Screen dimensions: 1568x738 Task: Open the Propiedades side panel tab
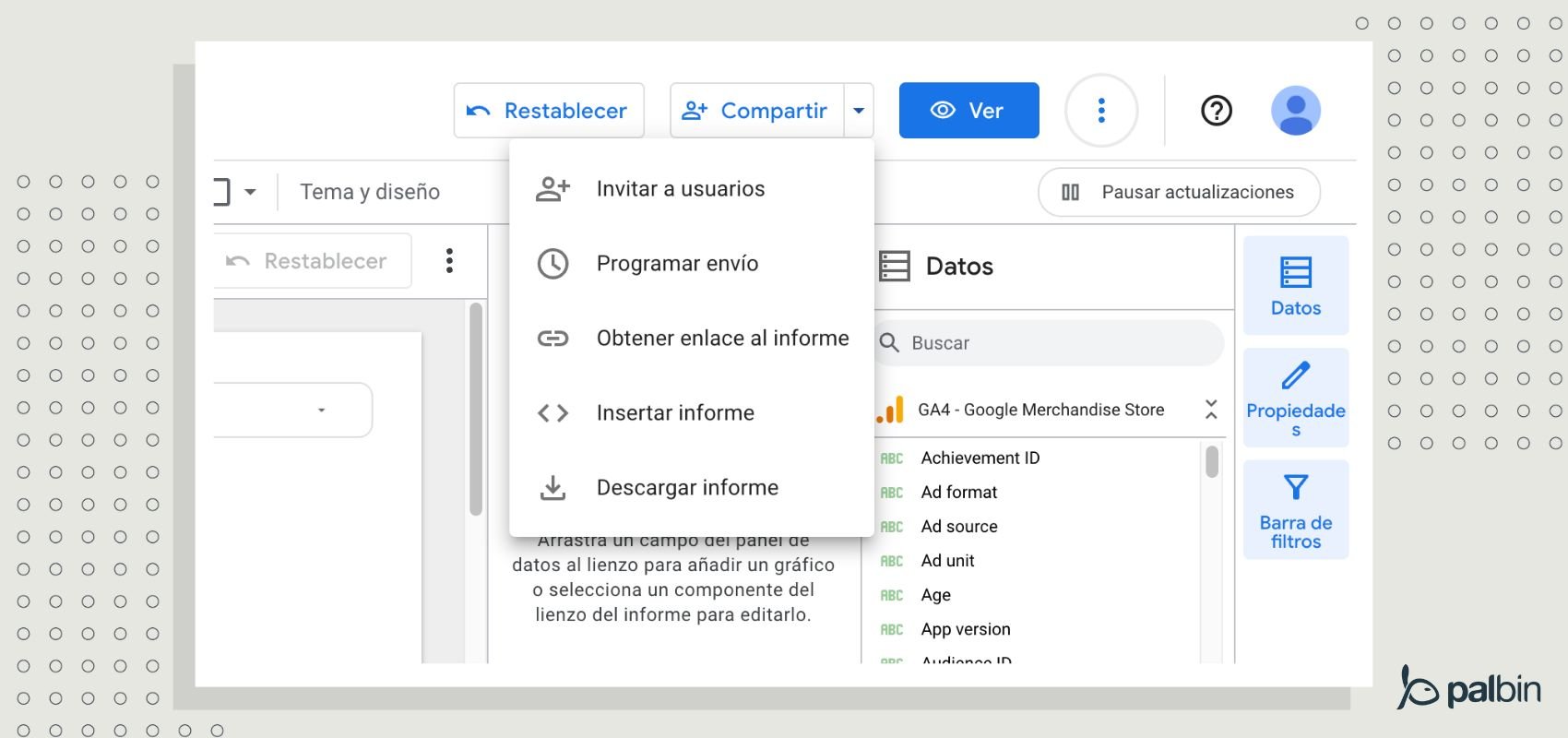click(1296, 398)
